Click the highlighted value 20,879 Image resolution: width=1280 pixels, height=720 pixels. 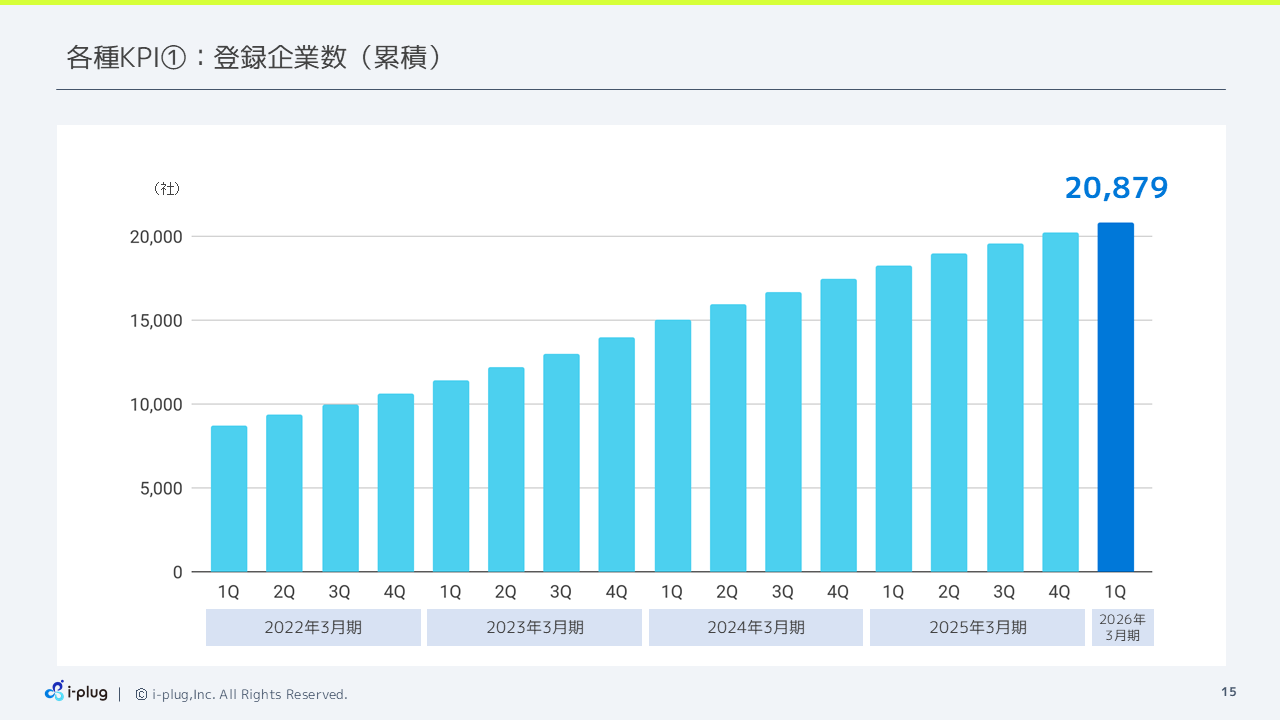click(1116, 187)
